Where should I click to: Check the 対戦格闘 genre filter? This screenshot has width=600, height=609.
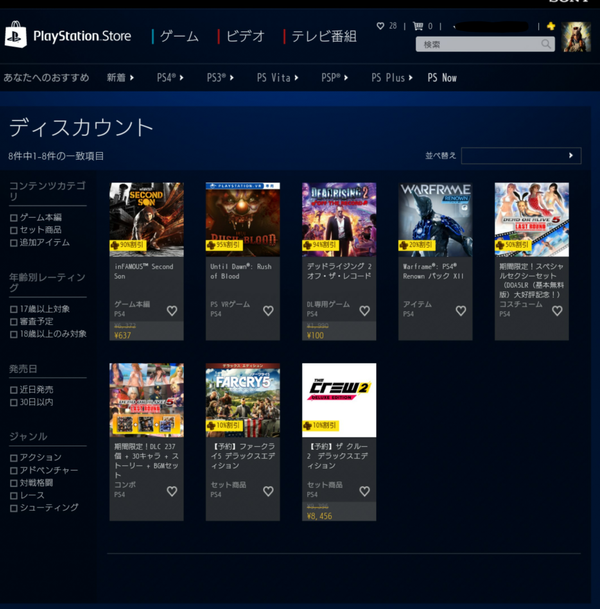pos(14,483)
